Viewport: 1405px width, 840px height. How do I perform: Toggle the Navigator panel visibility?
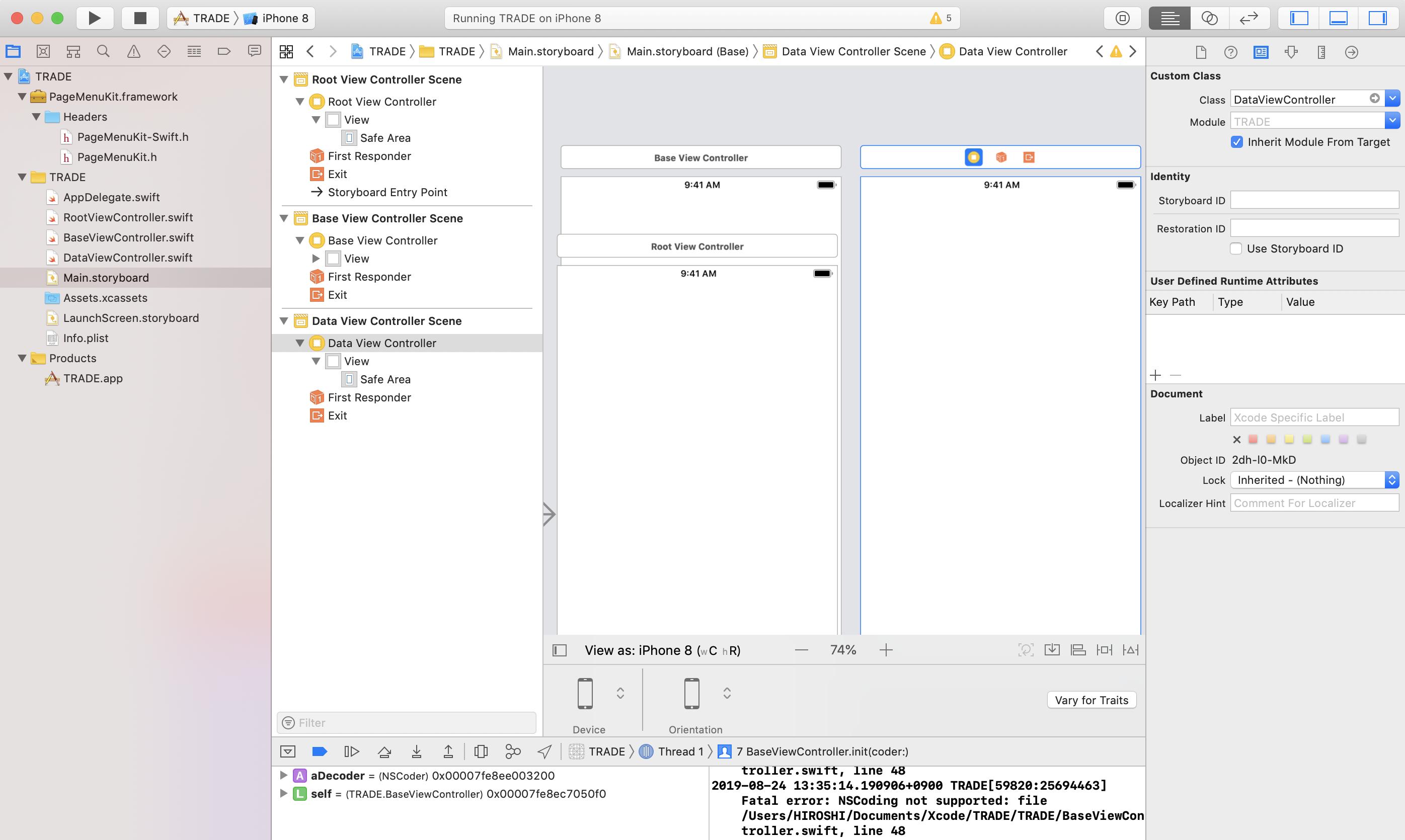(x=1299, y=18)
